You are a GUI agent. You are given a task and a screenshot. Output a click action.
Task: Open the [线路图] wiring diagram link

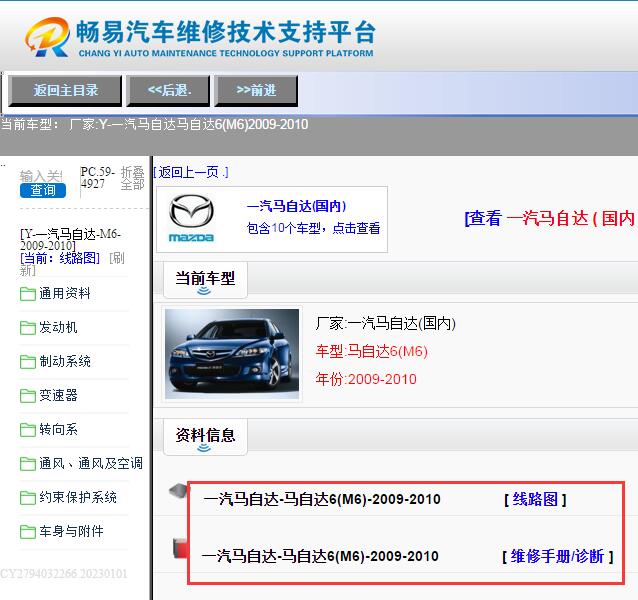pyautogui.click(x=535, y=500)
